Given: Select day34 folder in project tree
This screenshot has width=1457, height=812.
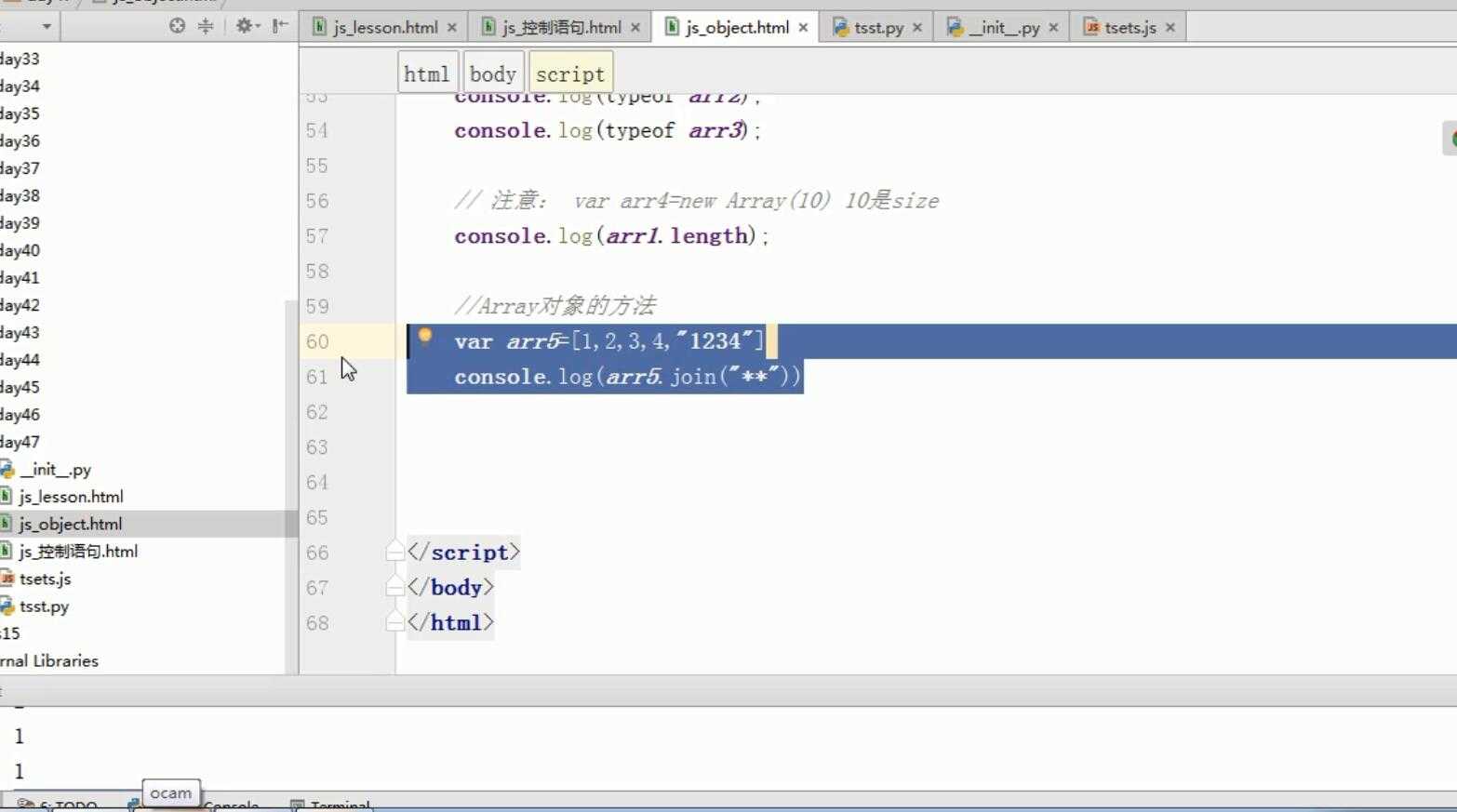Looking at the screenshot, I should coord(20,86).
